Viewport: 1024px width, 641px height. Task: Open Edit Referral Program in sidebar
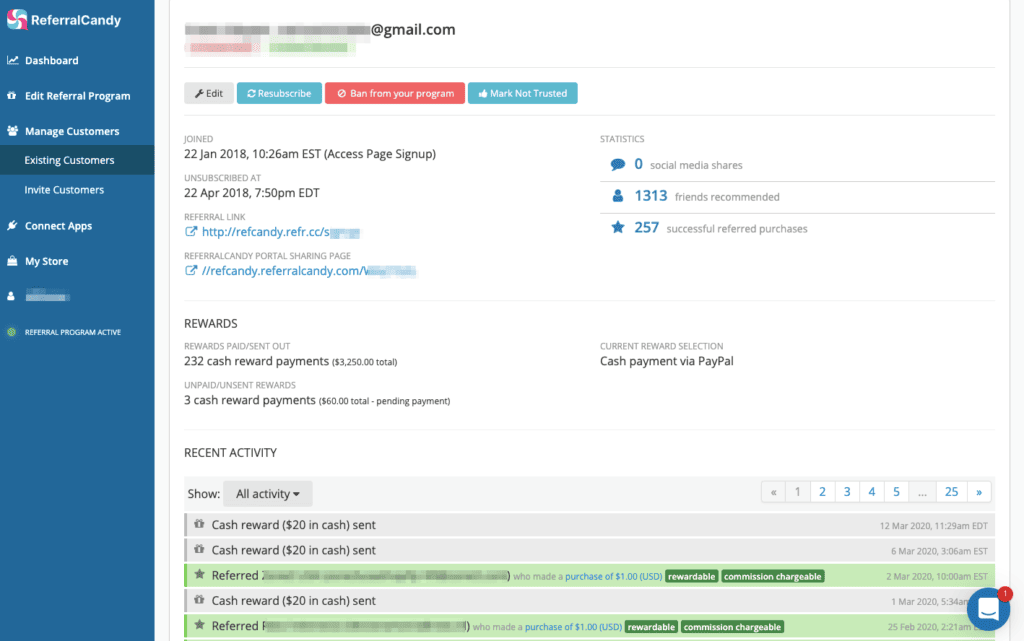[x=77, y=95]
